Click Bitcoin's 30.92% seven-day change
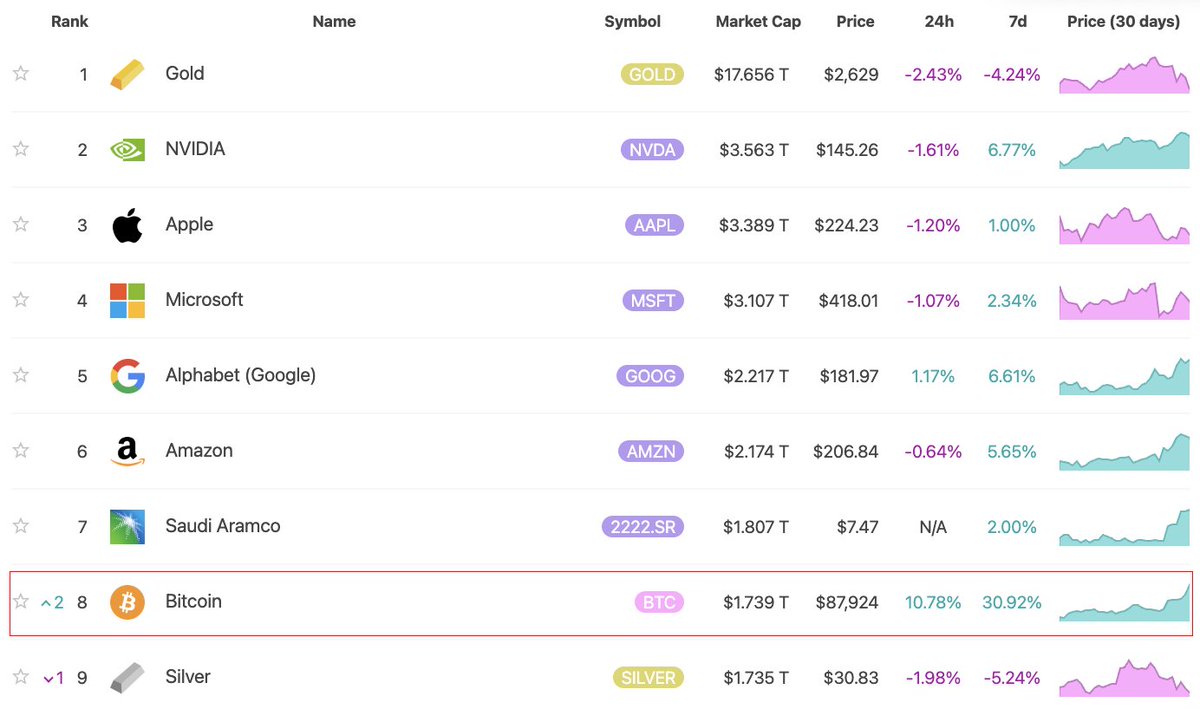 click(1012, 603)
